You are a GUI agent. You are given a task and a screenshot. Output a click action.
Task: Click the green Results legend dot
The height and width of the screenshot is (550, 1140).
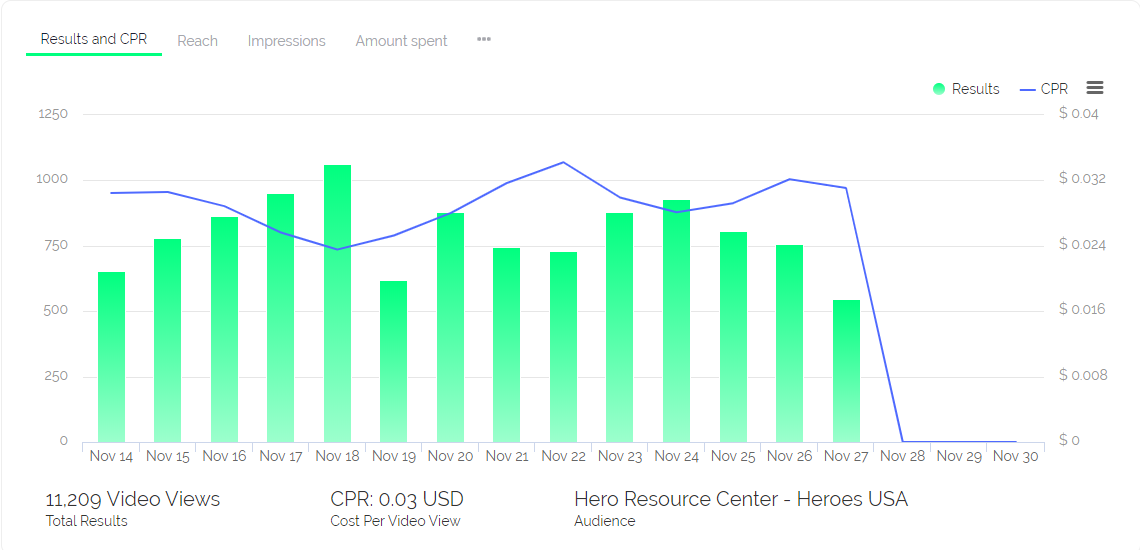(x=939, y=89)
